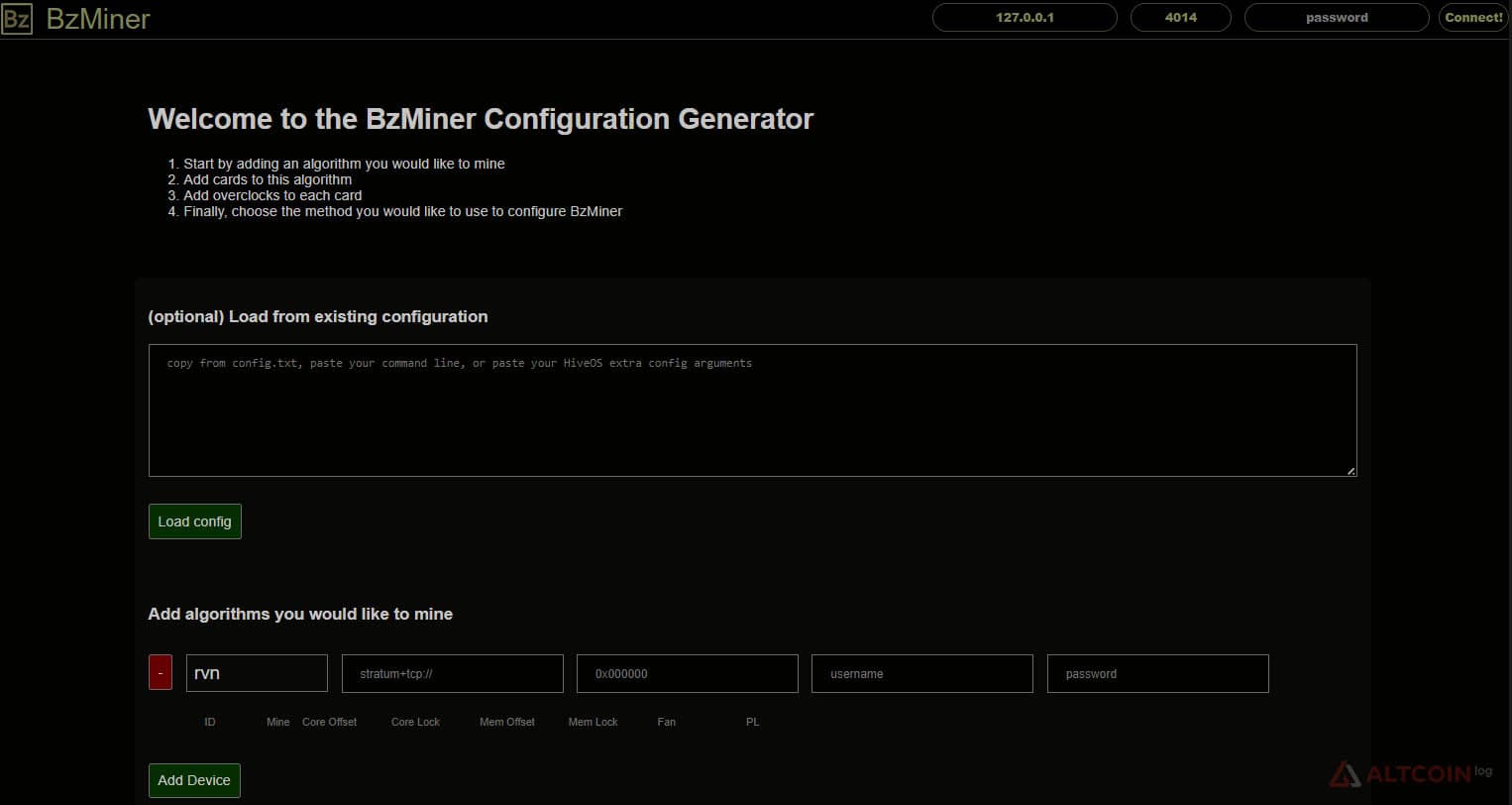Click the Core Lock column header
Screen dimensions: 1512x805
415,722
